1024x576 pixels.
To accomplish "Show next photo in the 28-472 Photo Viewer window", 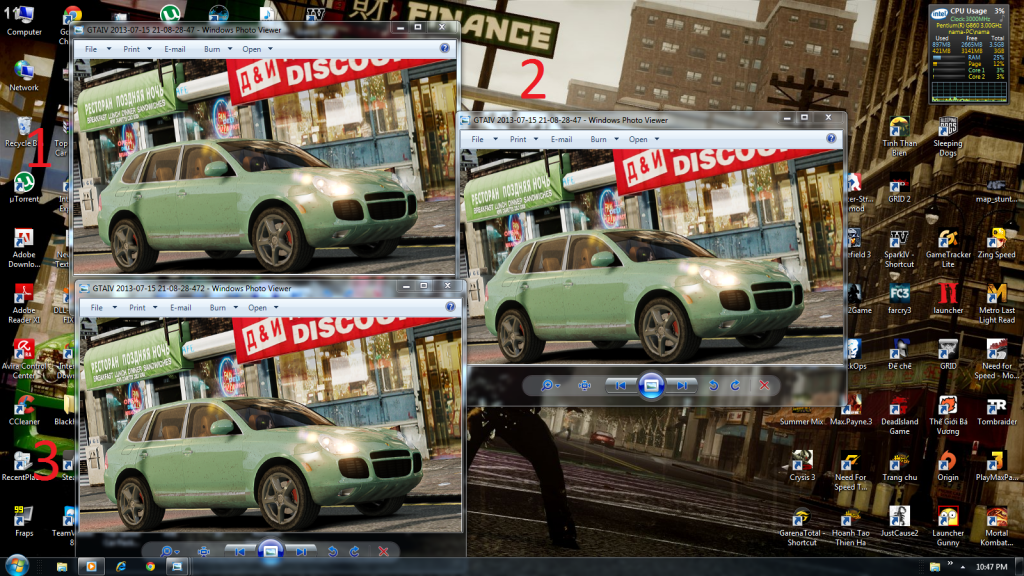I will coord(302,551).
